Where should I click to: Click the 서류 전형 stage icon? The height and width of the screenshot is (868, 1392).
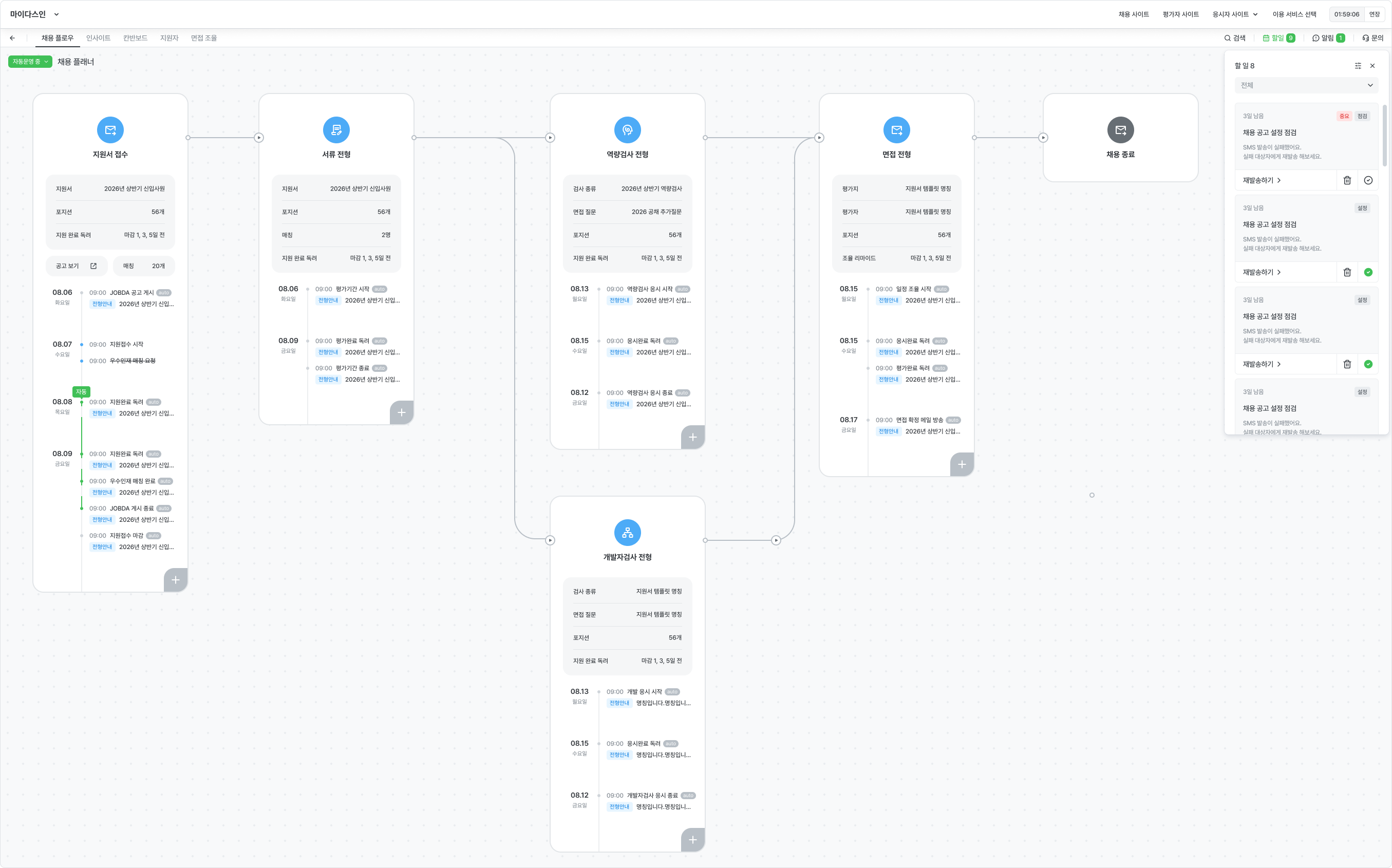coord(336,130)
